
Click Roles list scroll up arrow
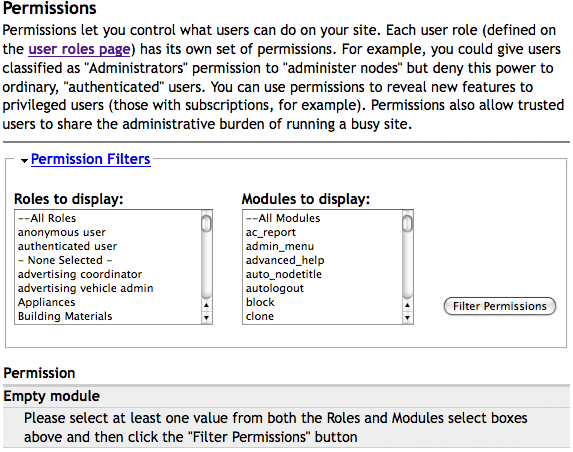click(x=206, y=305)
